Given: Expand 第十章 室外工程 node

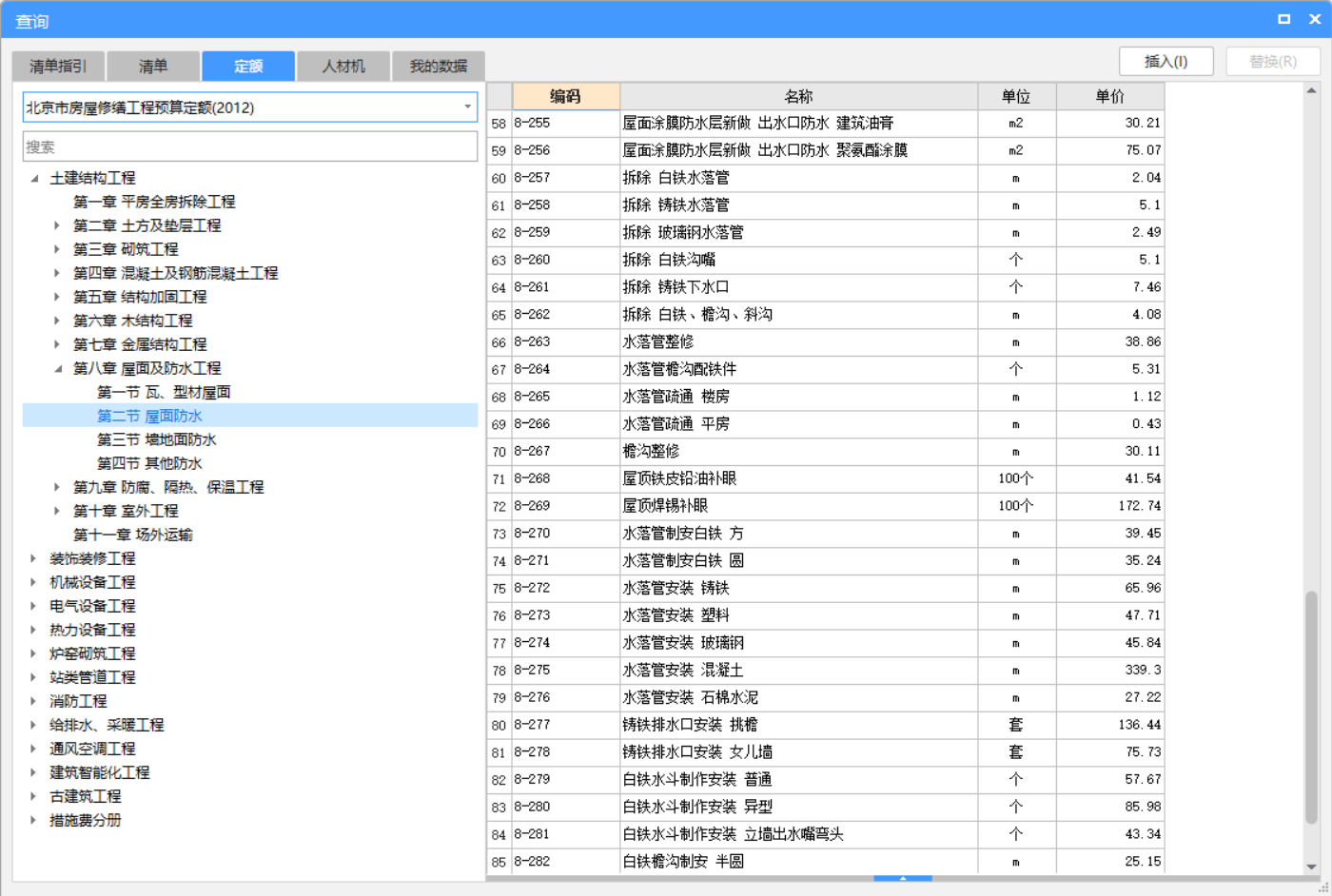Looking at the screenshot, I should (x=57, y=511).
